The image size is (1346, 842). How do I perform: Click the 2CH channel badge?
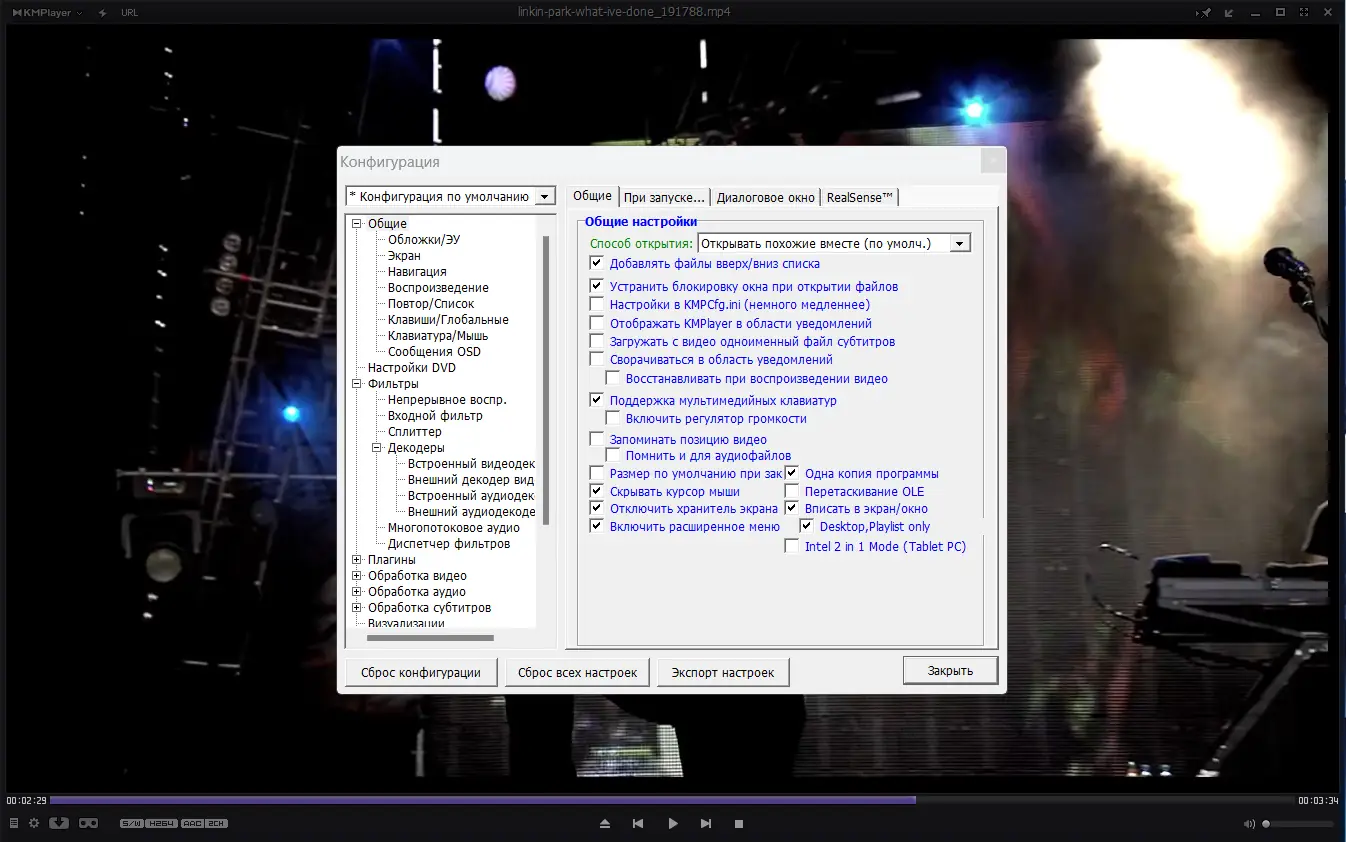pyautogui.click(x=217, y=824)
